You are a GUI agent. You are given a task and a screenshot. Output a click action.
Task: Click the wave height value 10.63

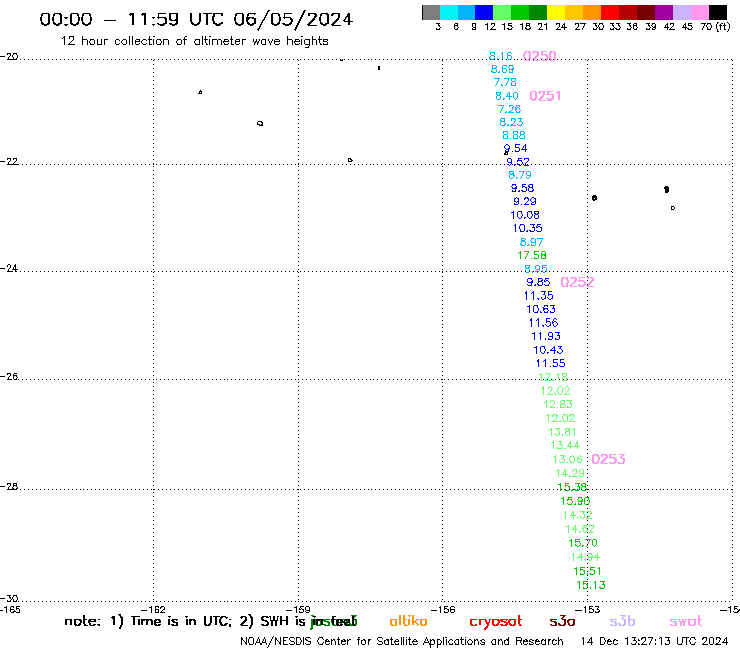click(541, 309)
